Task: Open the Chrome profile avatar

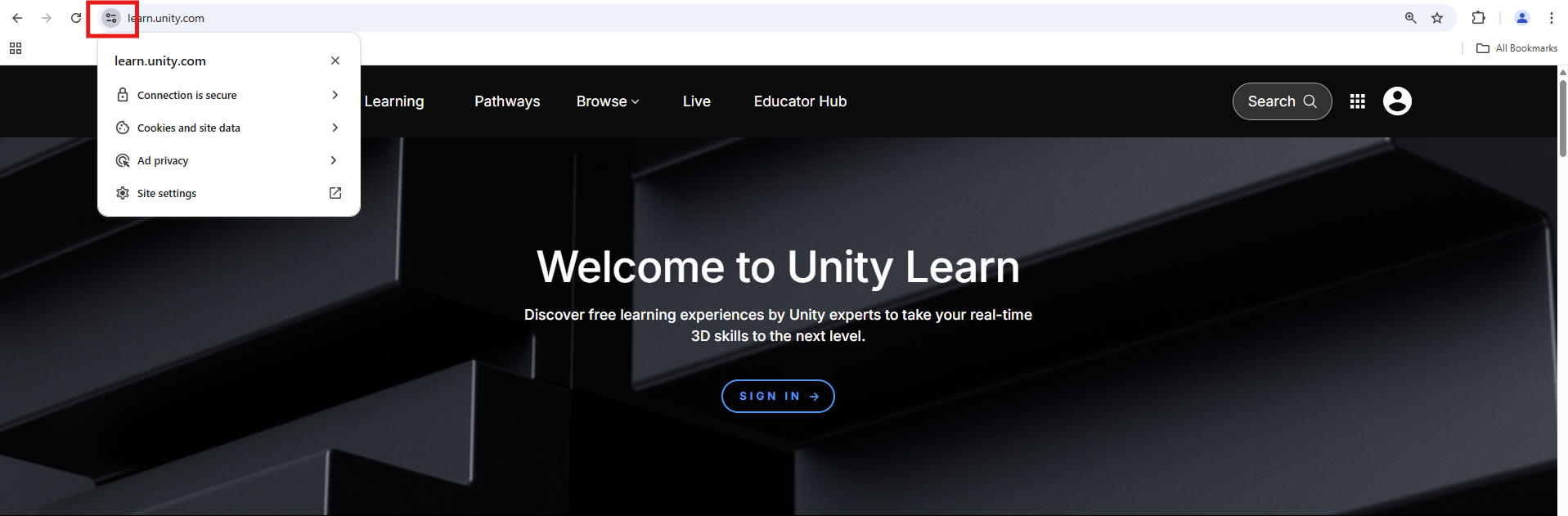Action: [1521, 18]
